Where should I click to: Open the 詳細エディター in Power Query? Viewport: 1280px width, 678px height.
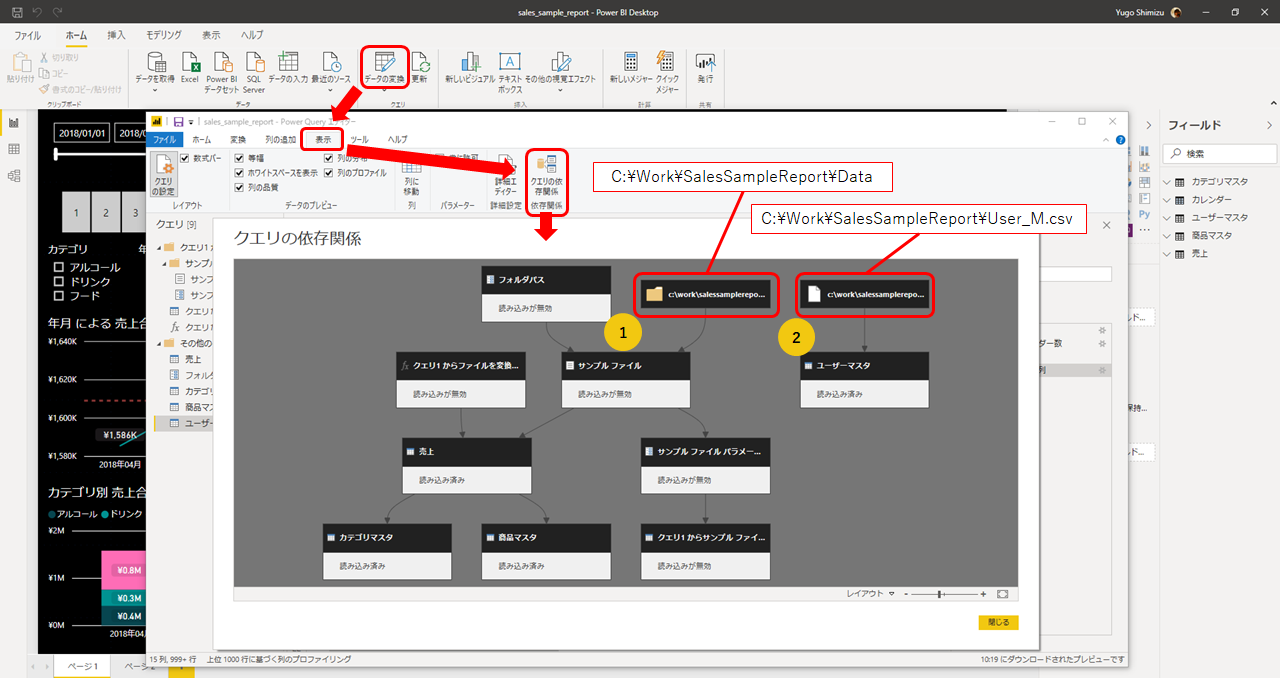click(x=505, y=176)
